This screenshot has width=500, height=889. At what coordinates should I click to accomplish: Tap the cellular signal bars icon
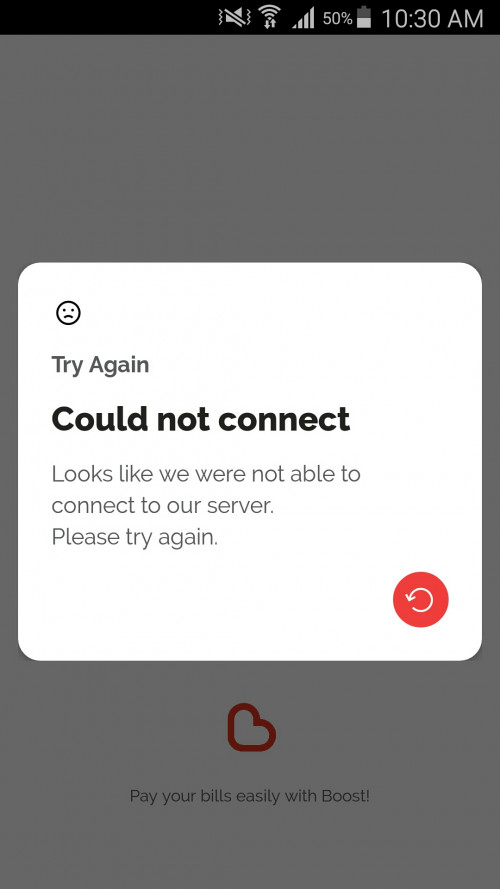(x=303, y=19)
